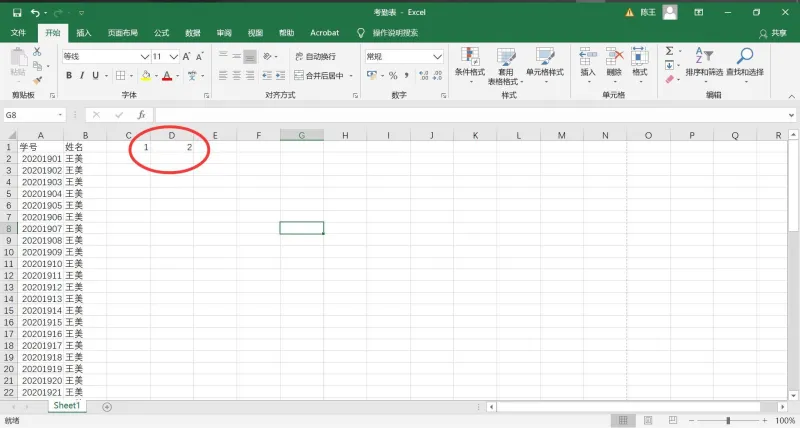The image size is (800, 428).
Task: Open the font size dropdown
Action: point(173,56)
